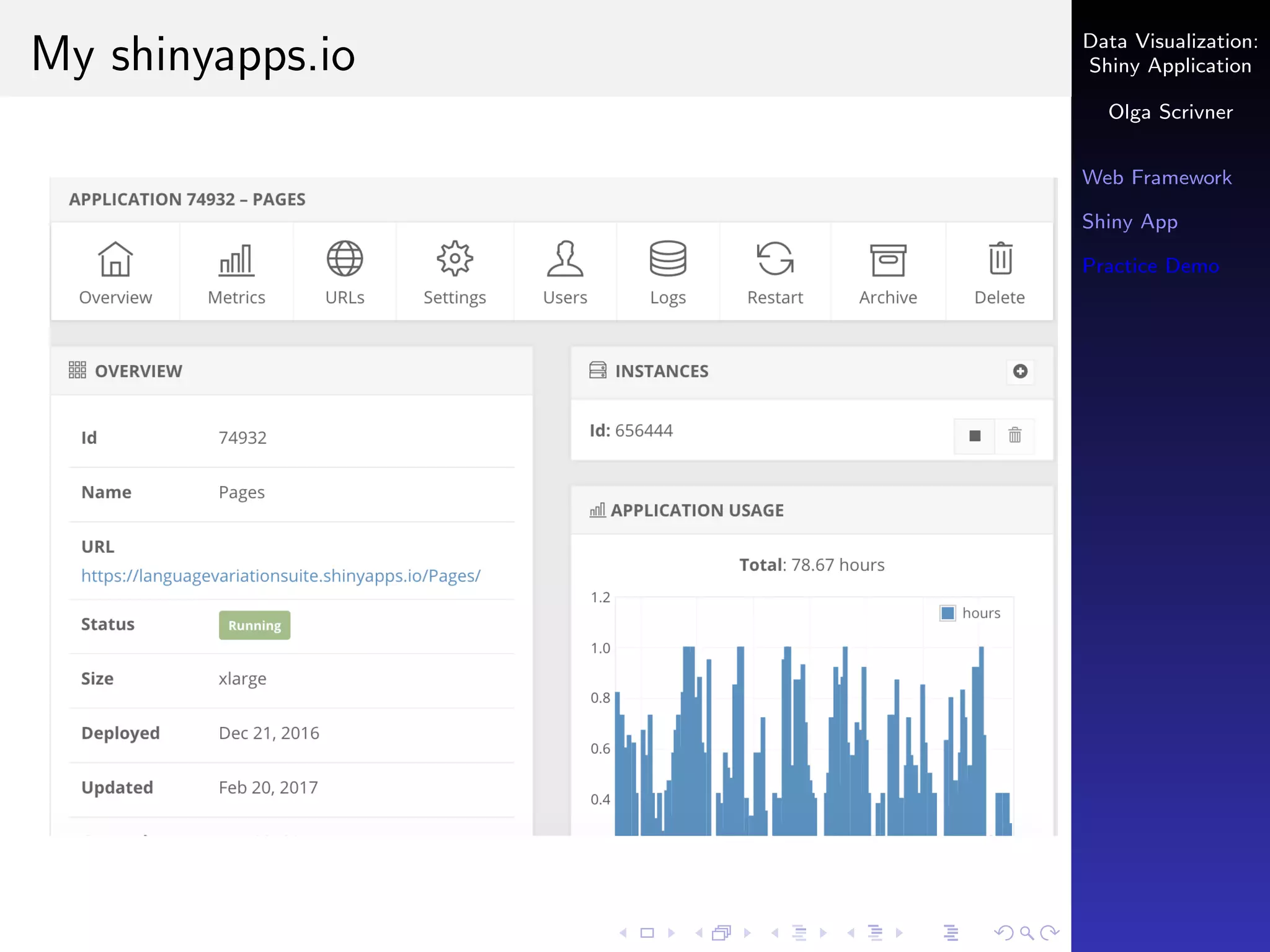The width and height of the screenshot is (1270, 952).
Task: Go to next slide with the right arrow
Action: [x=671, y=933]
